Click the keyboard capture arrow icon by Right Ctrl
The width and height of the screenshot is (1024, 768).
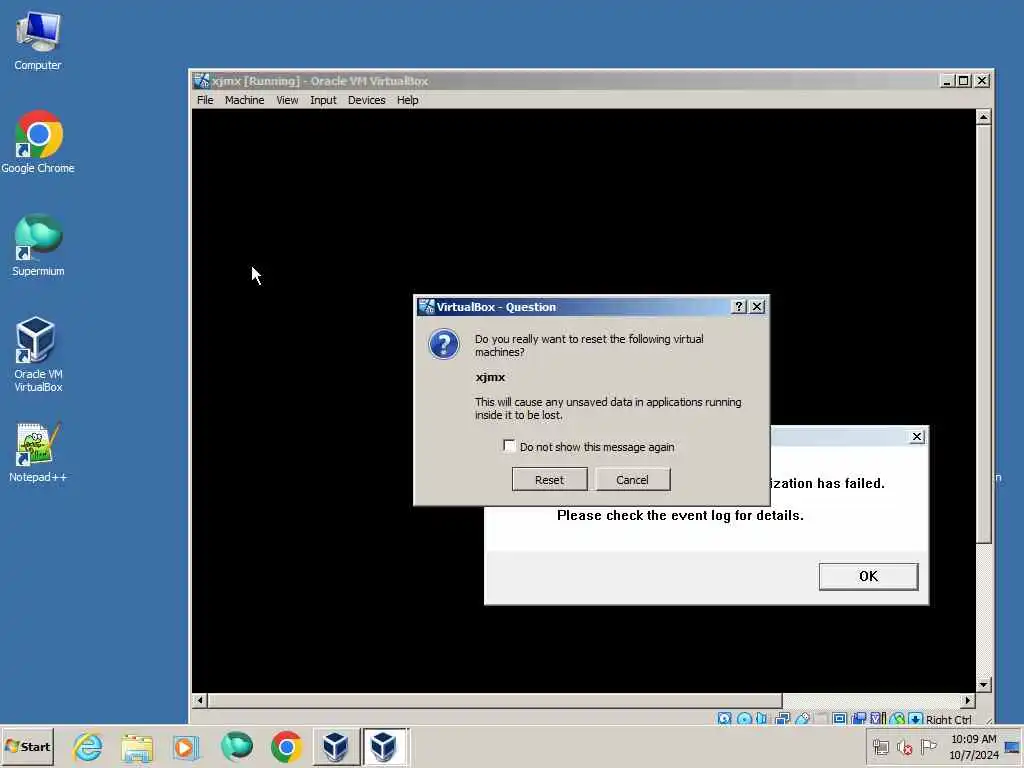(x=916, y=719)
